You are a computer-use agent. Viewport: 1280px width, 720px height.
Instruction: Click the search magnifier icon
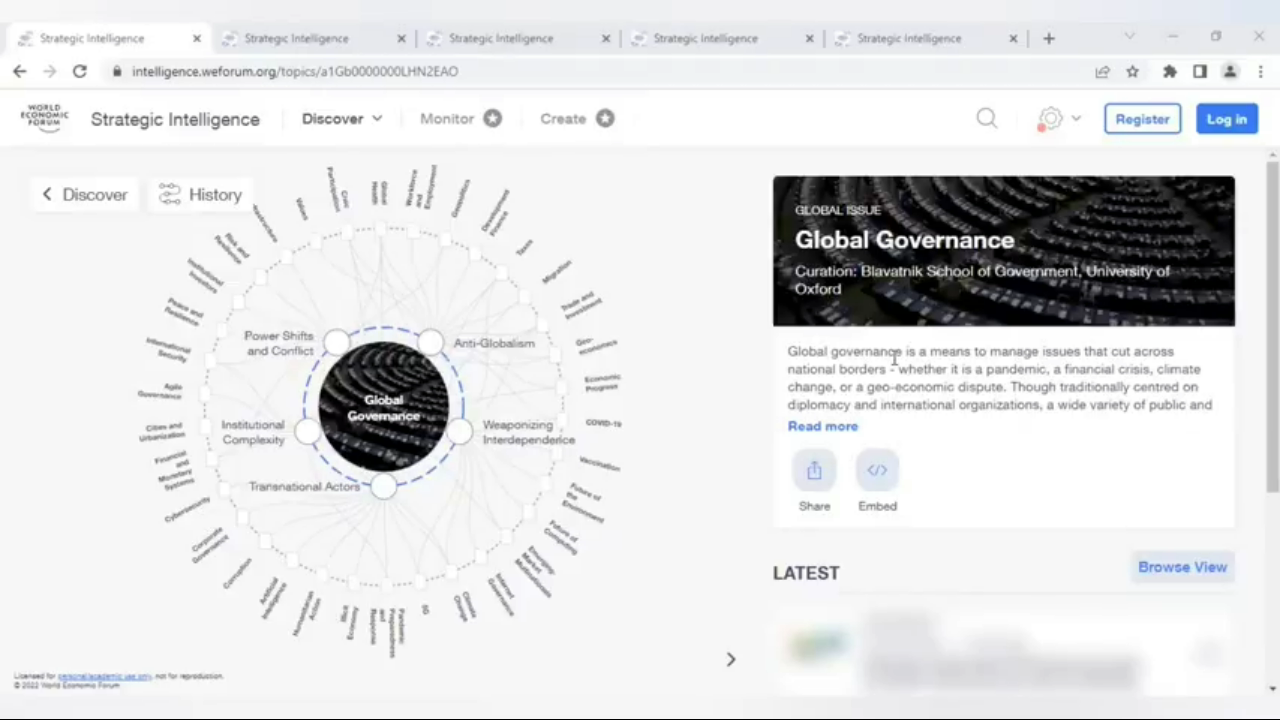tap(987, 119)
